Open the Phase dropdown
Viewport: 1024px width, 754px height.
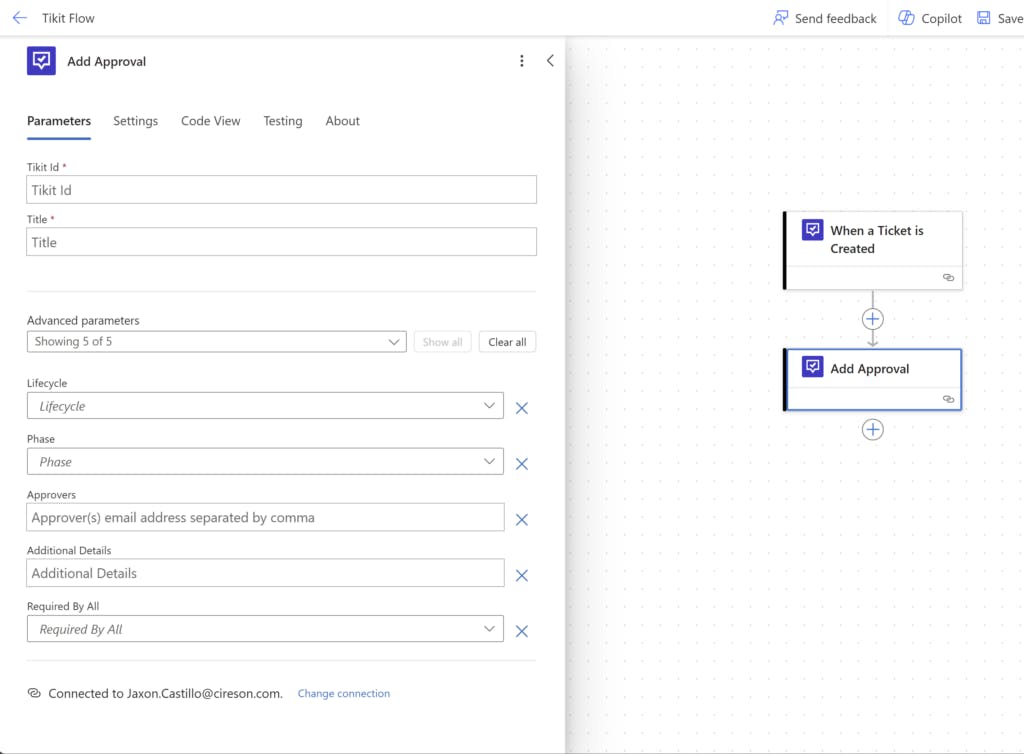point(265,462)
